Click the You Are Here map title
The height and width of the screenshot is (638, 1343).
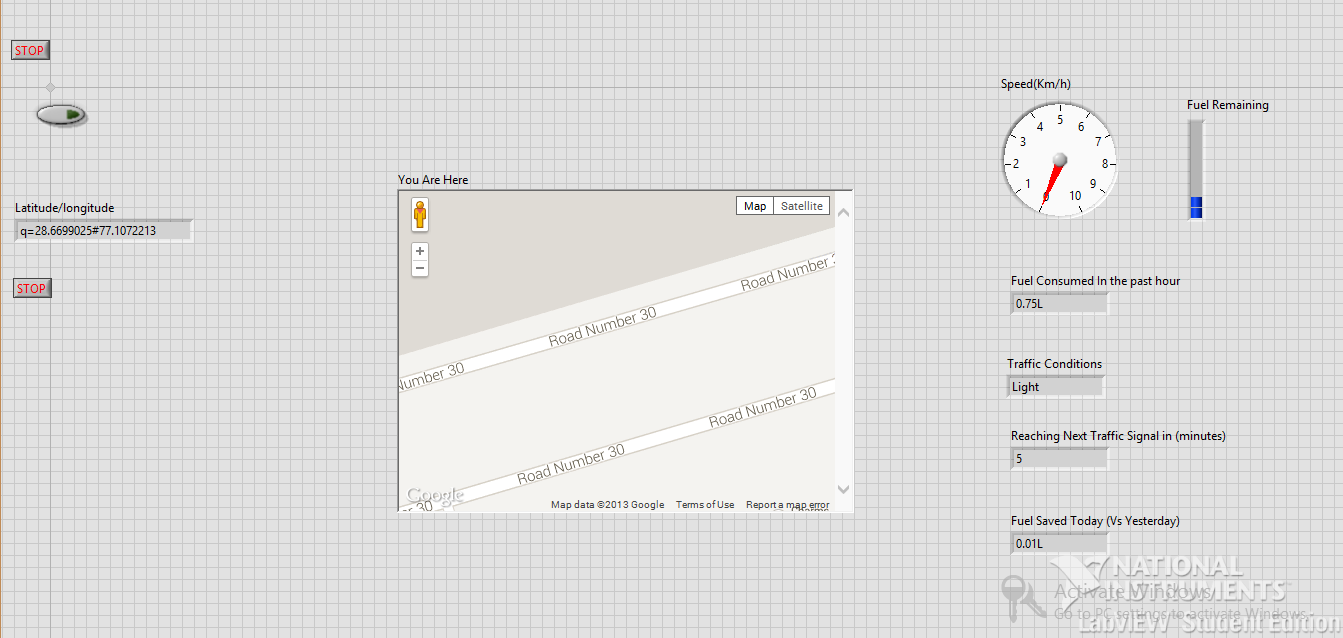coord(433,179)
